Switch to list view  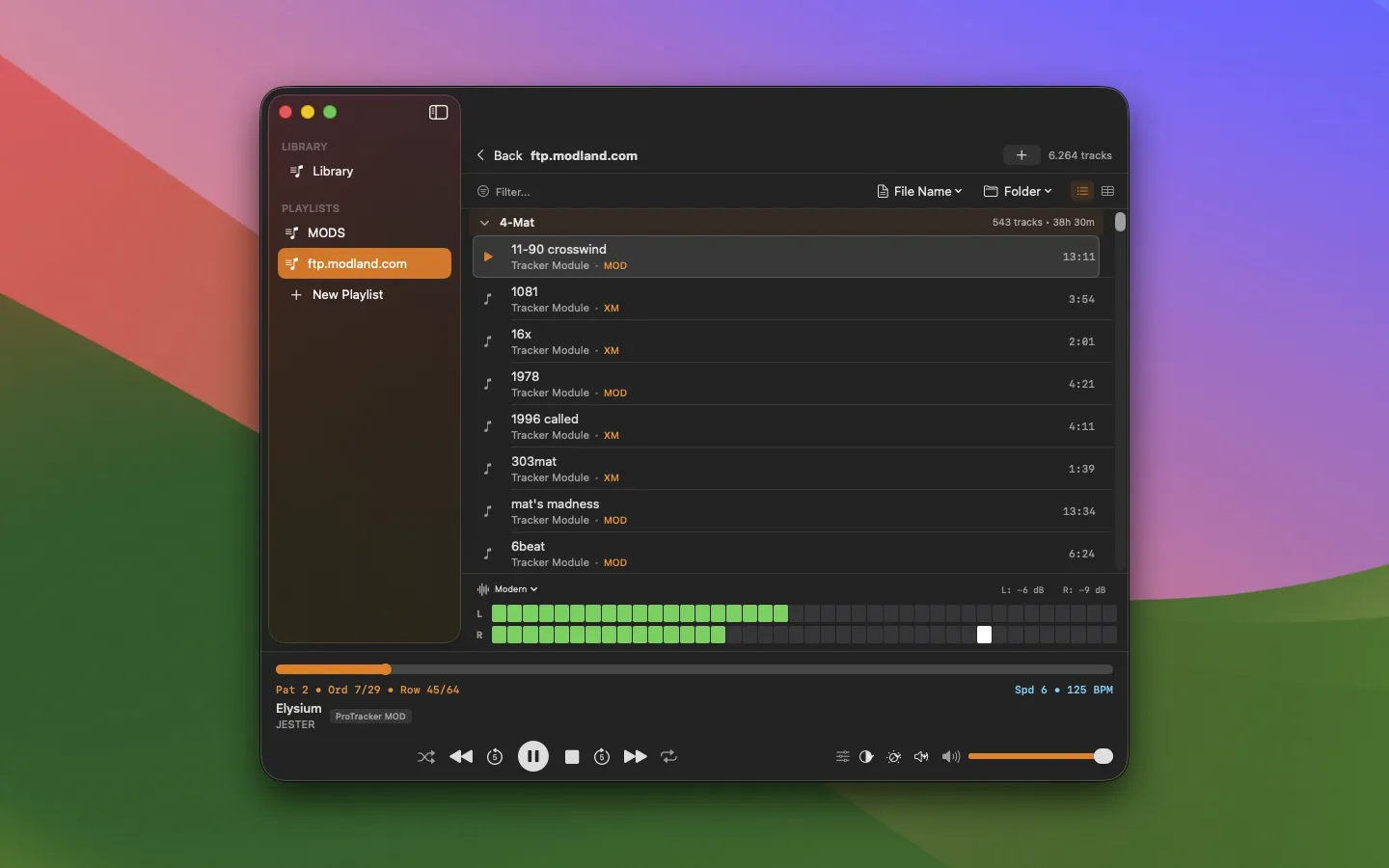(1083, 192)
